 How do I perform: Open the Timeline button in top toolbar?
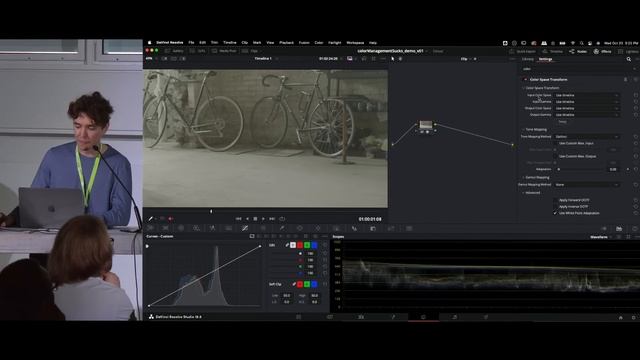(553, 51)
